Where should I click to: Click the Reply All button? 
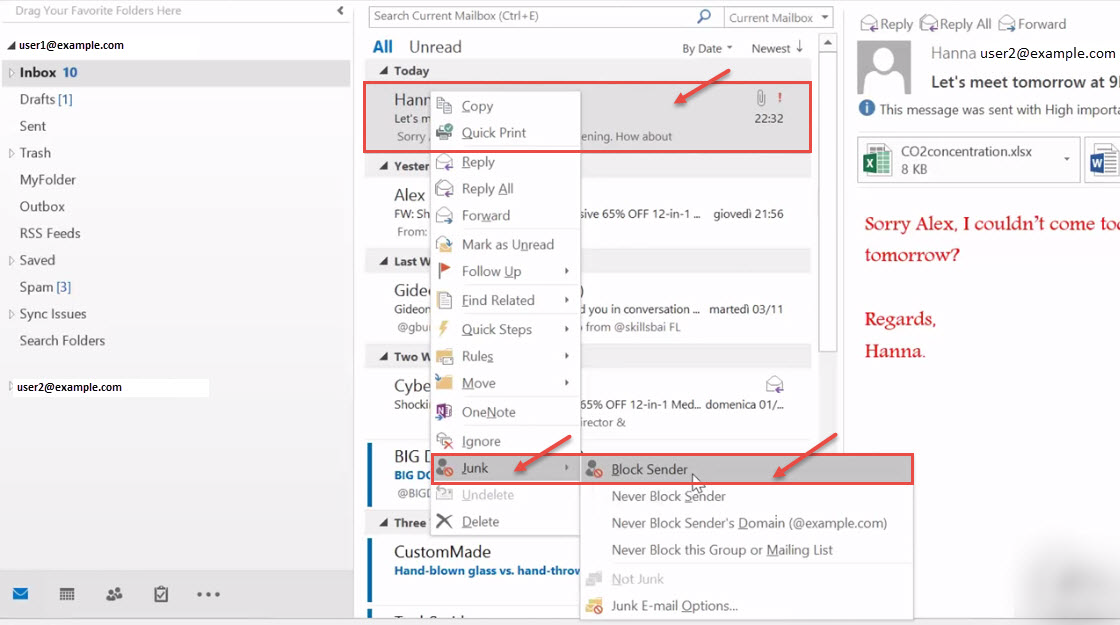pos(953,22)
